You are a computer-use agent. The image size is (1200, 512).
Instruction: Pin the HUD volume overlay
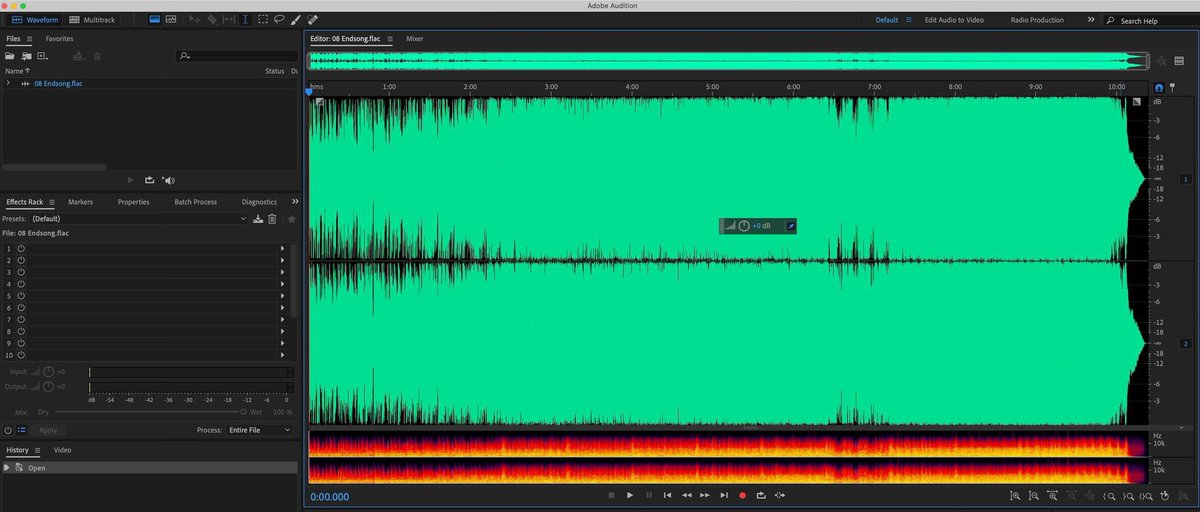tap(790, 226)
